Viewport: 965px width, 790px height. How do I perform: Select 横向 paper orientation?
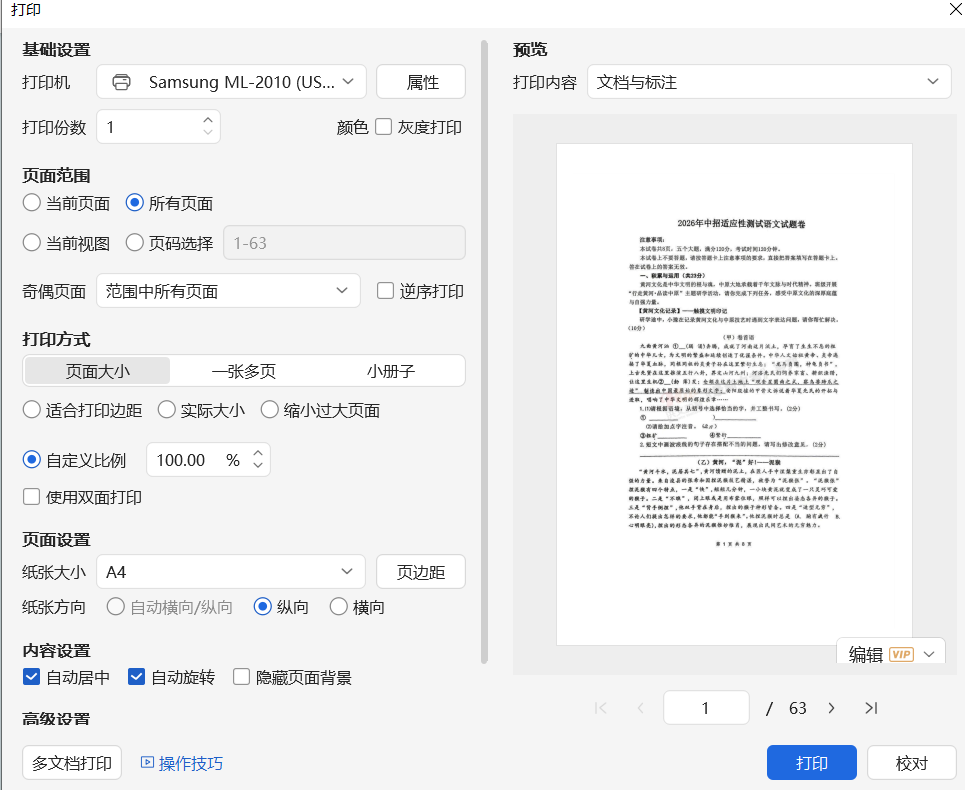coord(338,607)
